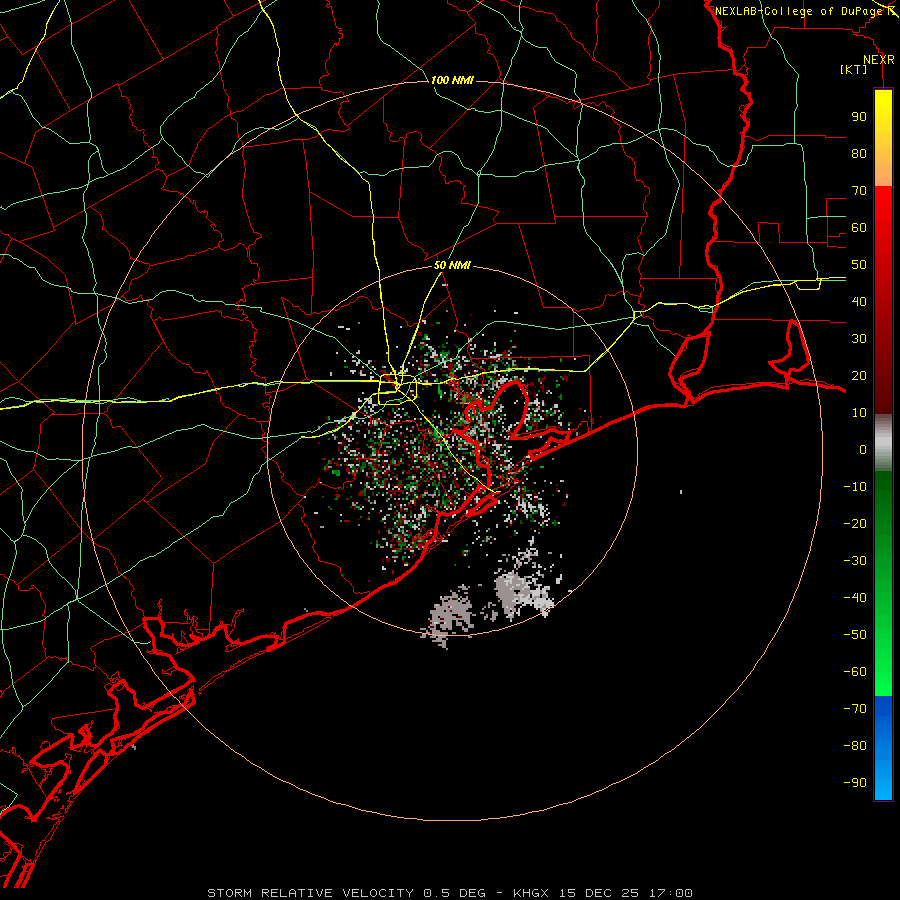Click the -70 value on the velocity scale
The width and height of the screenshot is (900, 900).
(855, 709)
